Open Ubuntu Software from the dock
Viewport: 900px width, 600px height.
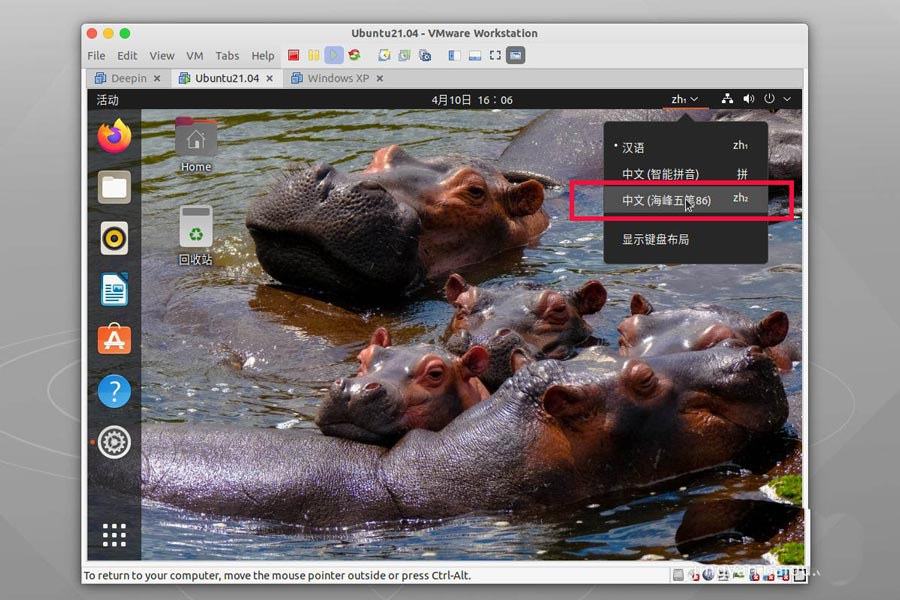(113, 340)
